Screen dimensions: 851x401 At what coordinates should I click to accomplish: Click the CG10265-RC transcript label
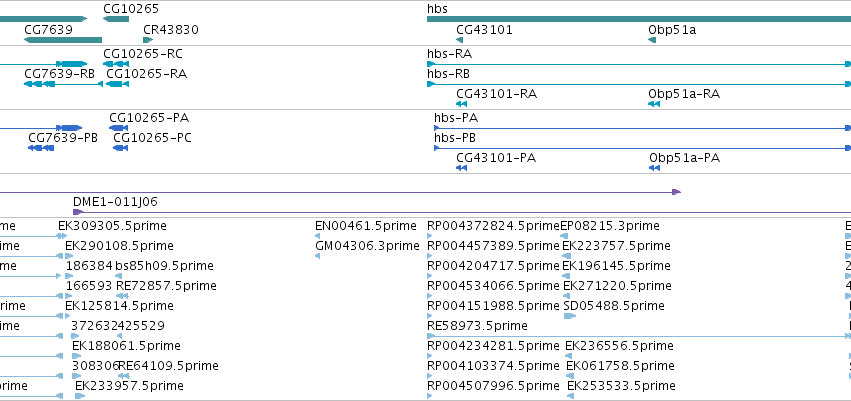pos(143,54)
